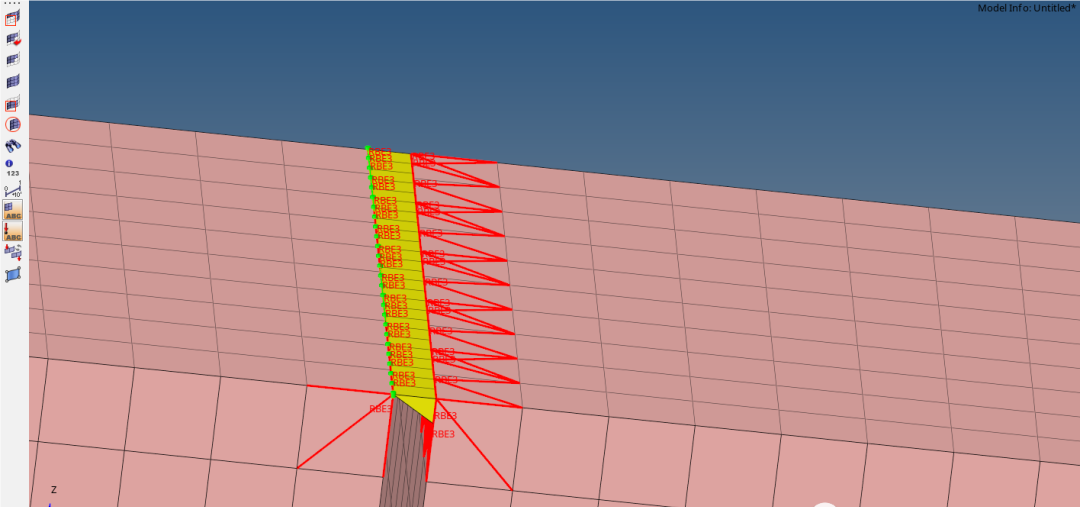Toggle load handles ABC with red arrow
The width and height of the screenshot is (1080, 507).
[13, 231]
